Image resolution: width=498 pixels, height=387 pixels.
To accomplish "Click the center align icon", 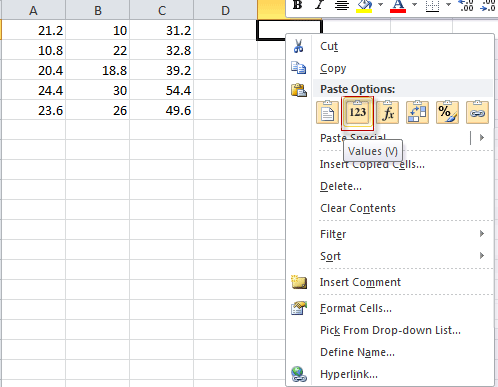I will pyautogui.click(x=342, y=5).
